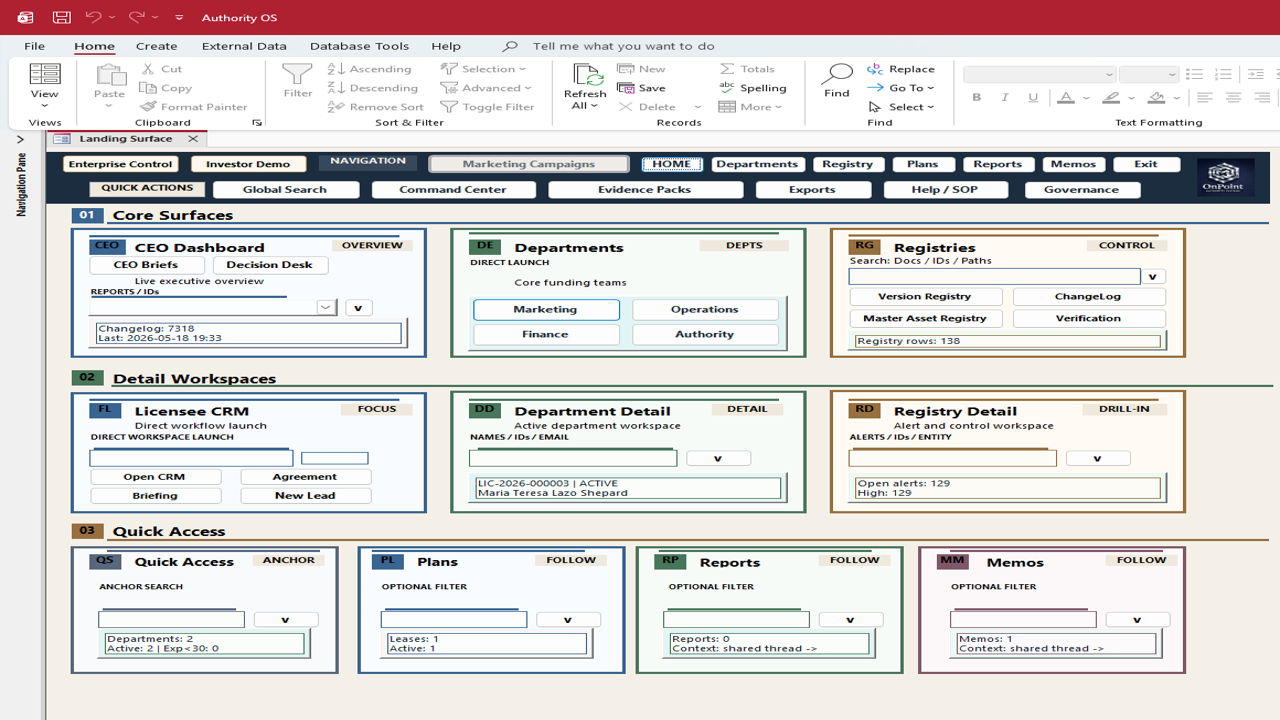
Task: Click the Registries search input field
Action: (994, 277)
